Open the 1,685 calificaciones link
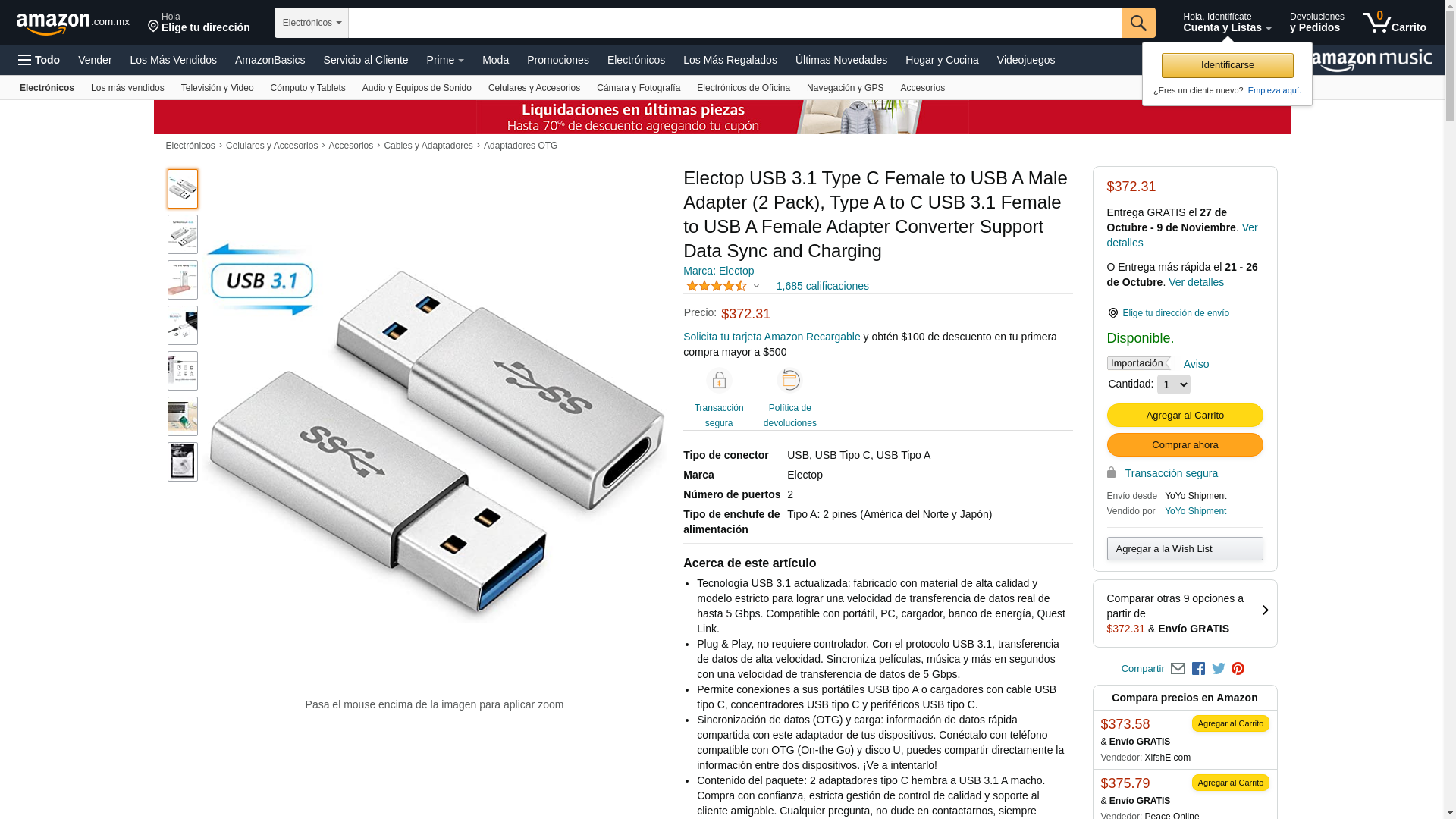This screenshot has width=1456, height=819. tap(822, 286)
